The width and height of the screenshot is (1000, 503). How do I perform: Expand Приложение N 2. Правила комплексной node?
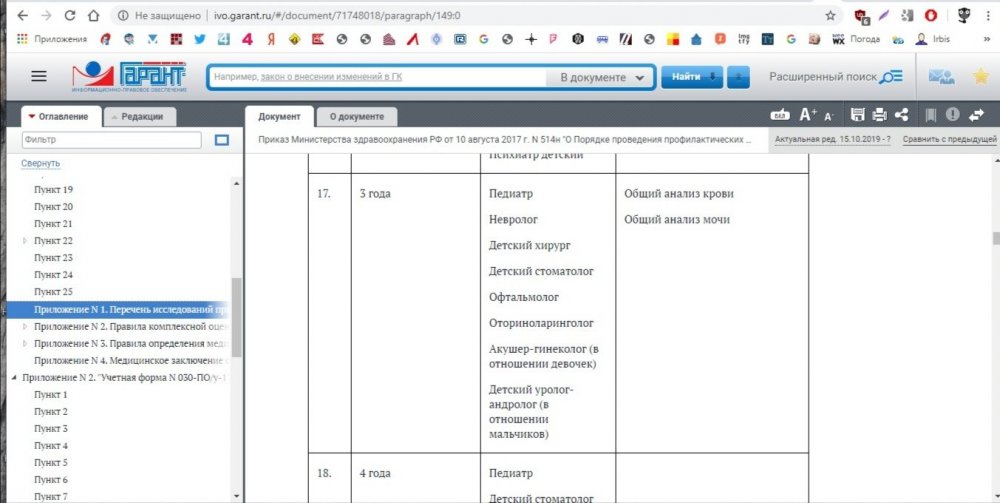click(25, 326)
